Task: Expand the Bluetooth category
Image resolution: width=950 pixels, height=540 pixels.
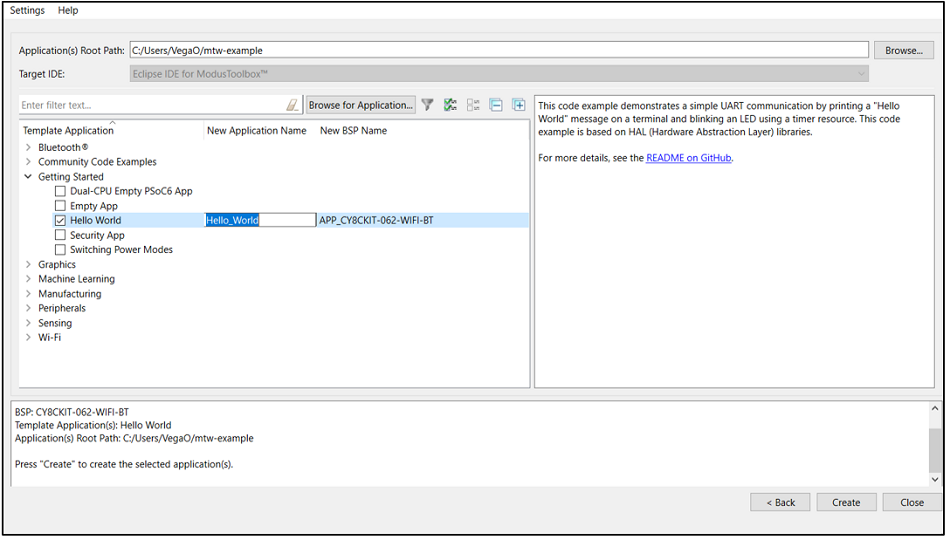Action: click(x=28, y=147)
